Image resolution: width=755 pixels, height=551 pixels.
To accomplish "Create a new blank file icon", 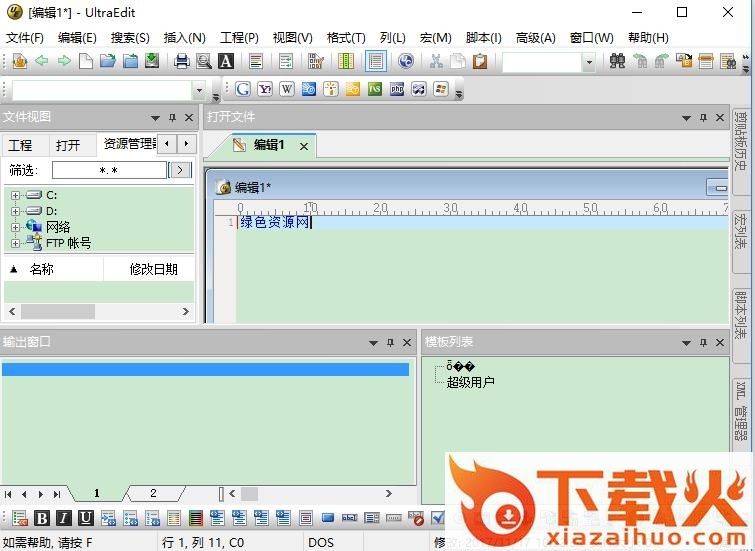I will [x=86, y=61].
